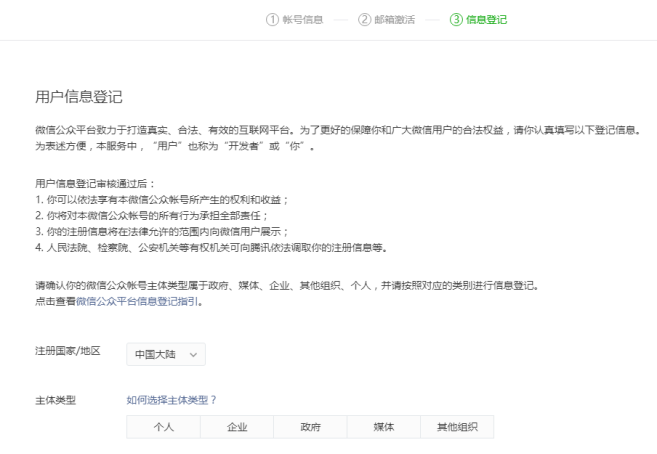Pick the 其他组织 entity type option
Viewport: 657px width, 454px height.
(x=457, y=427)
